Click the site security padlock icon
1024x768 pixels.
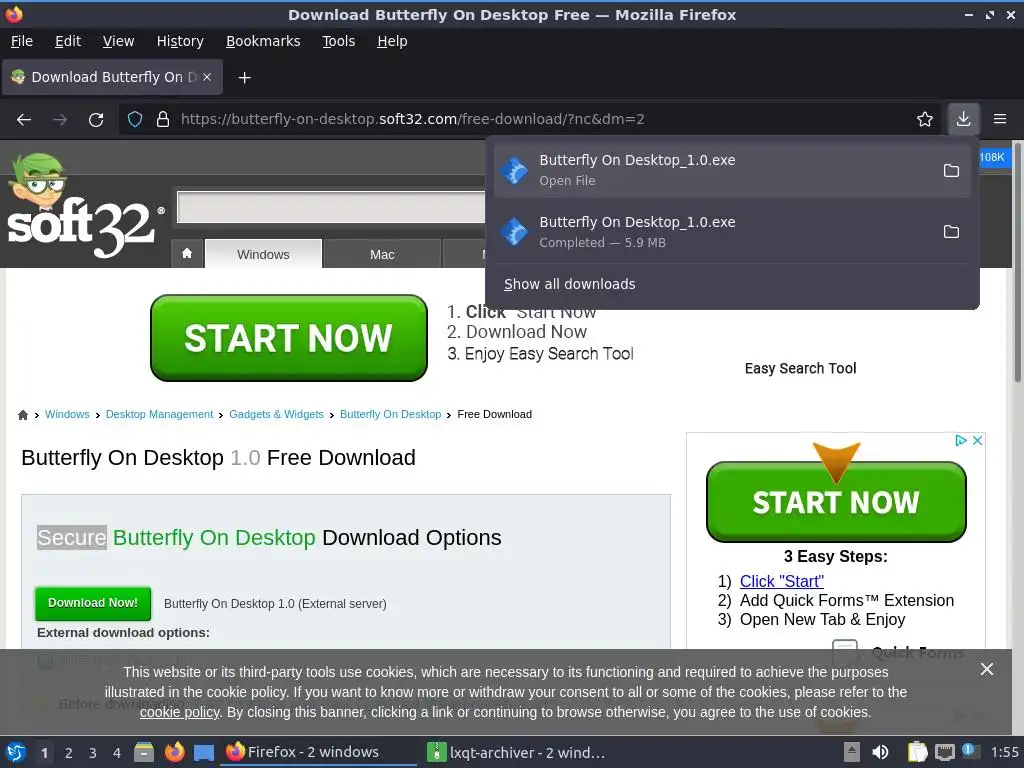click(x=163, y=120)
